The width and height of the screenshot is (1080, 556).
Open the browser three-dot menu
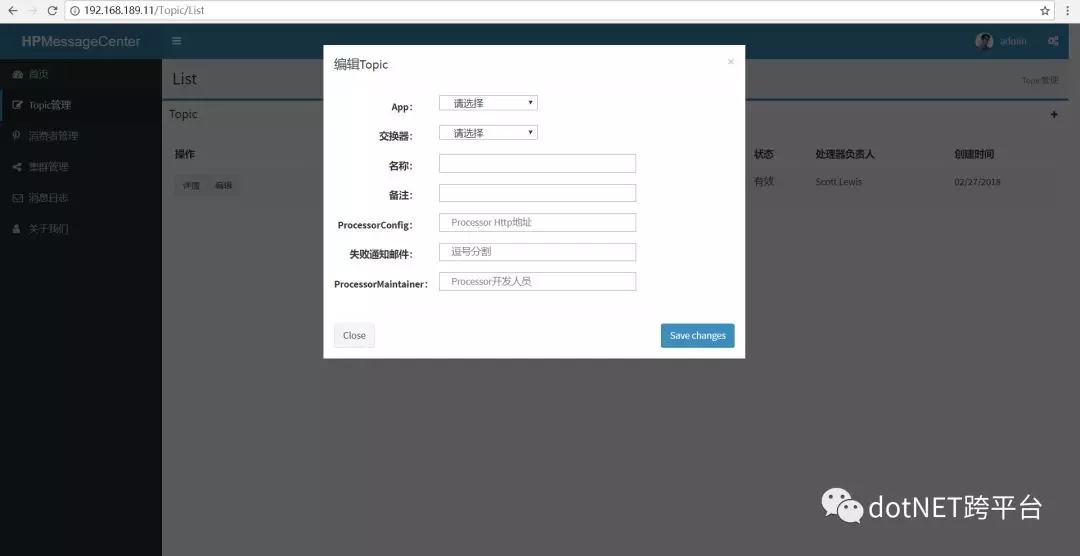(x=1067, y=10)
